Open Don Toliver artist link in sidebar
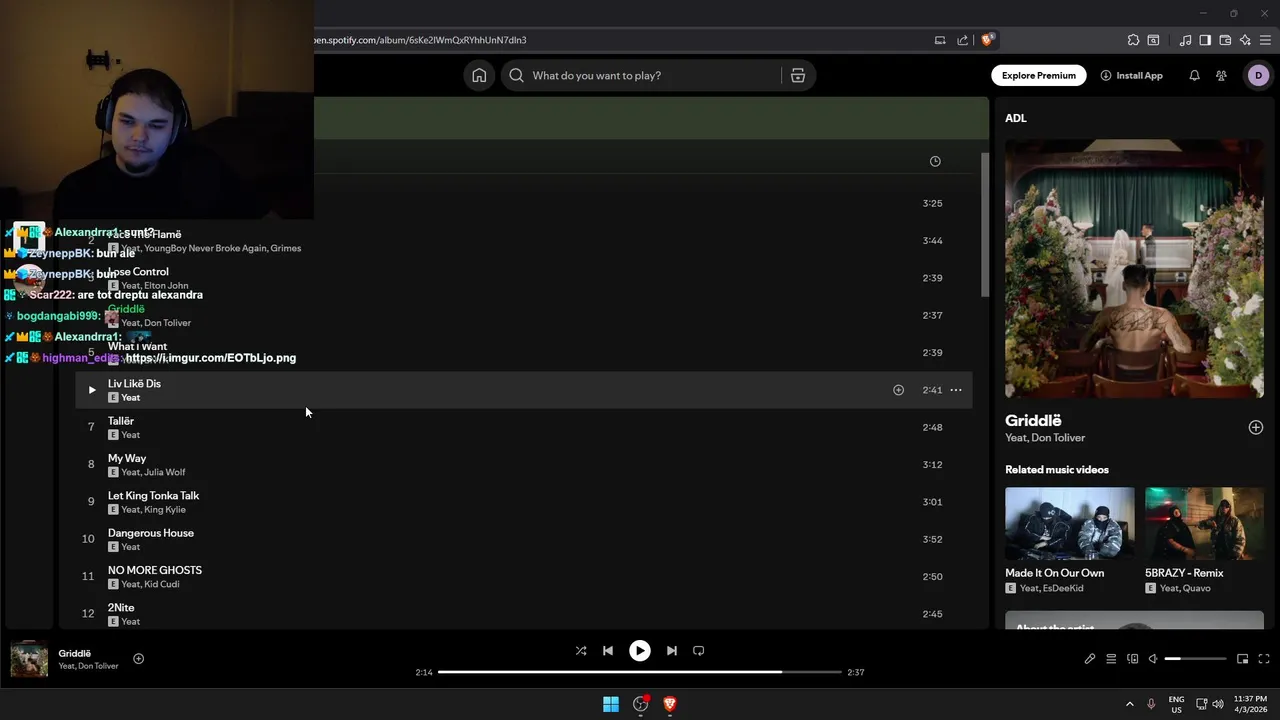The height and width of the screenshot is (720, 1280). click(x=1057, y=438)
